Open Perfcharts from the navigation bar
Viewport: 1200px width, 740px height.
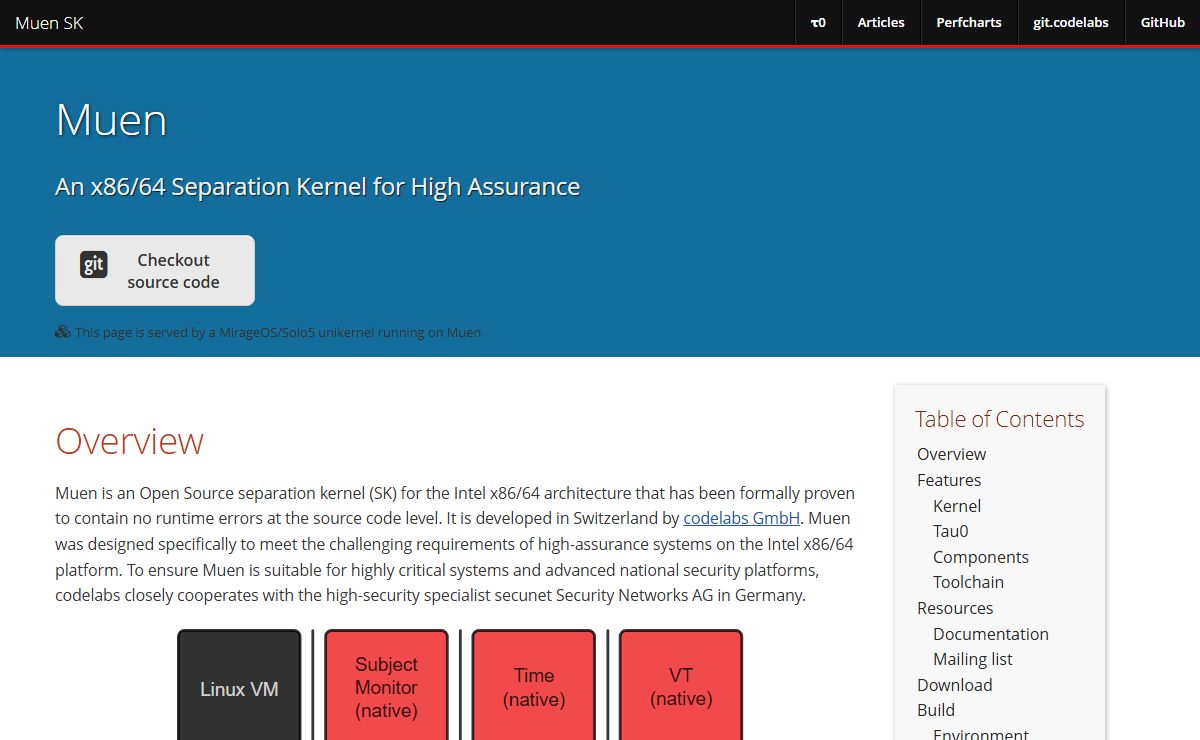tap(969, 22)
